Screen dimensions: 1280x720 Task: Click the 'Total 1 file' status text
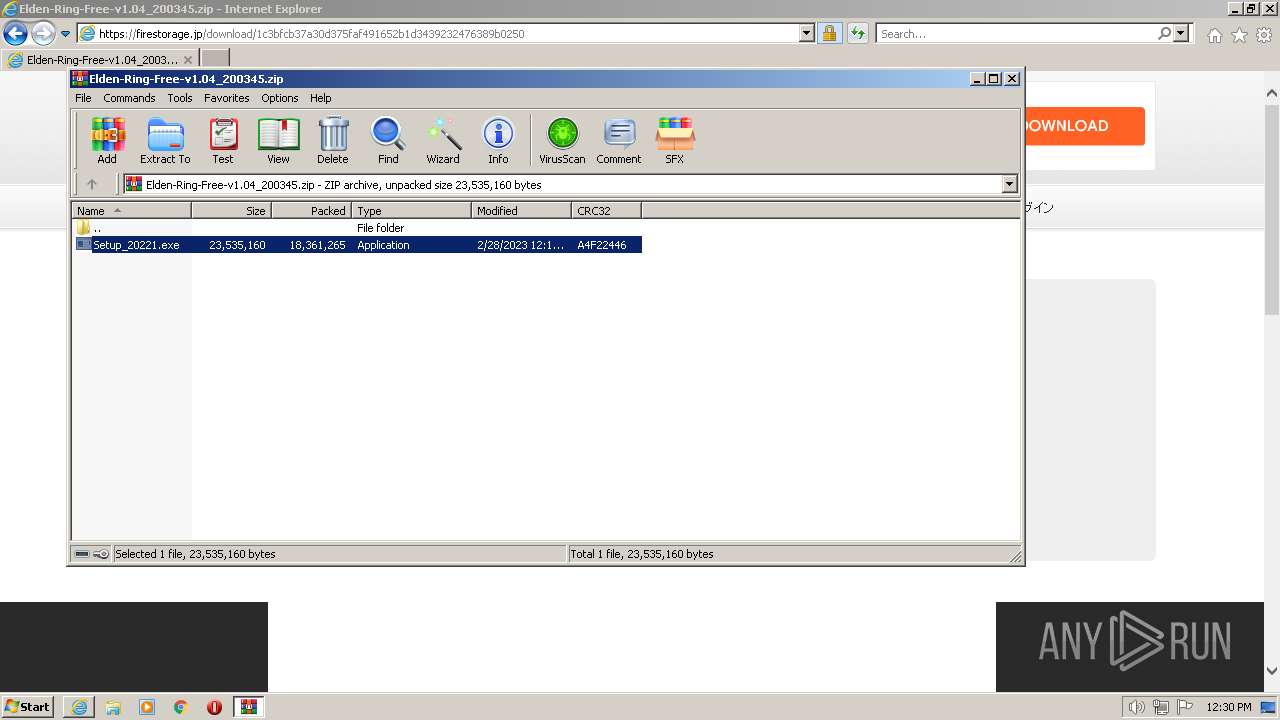coord(641,554)
